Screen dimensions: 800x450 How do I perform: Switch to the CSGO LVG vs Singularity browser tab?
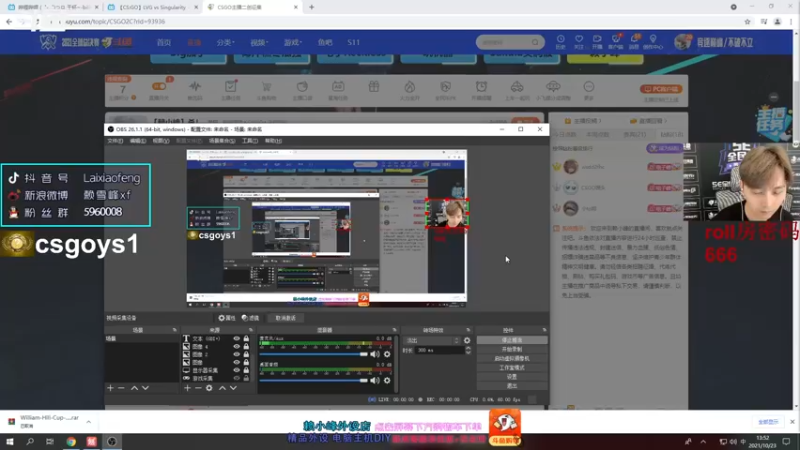pos(152,7)
